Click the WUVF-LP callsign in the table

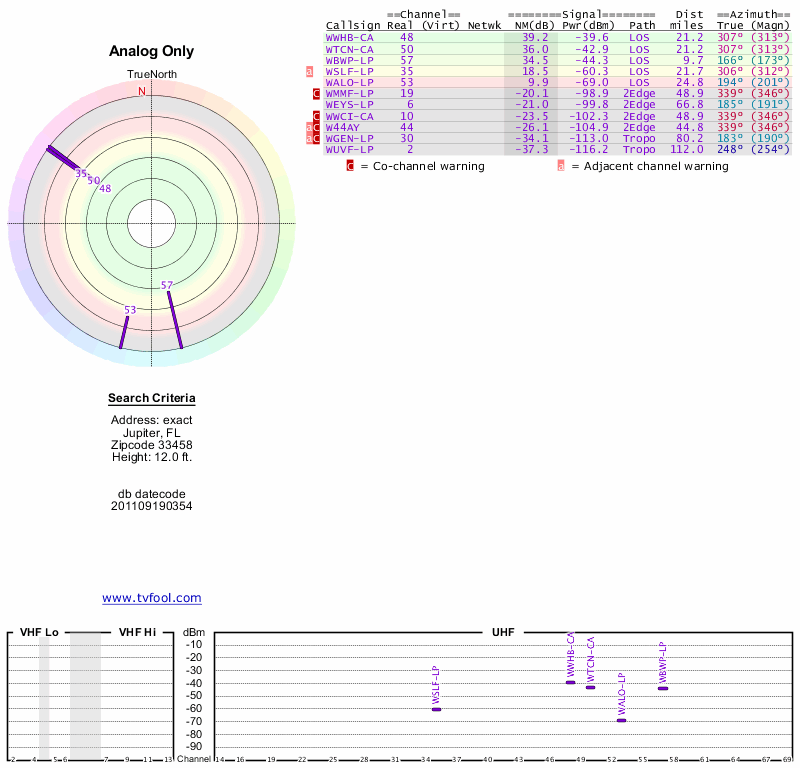(350, 149)
